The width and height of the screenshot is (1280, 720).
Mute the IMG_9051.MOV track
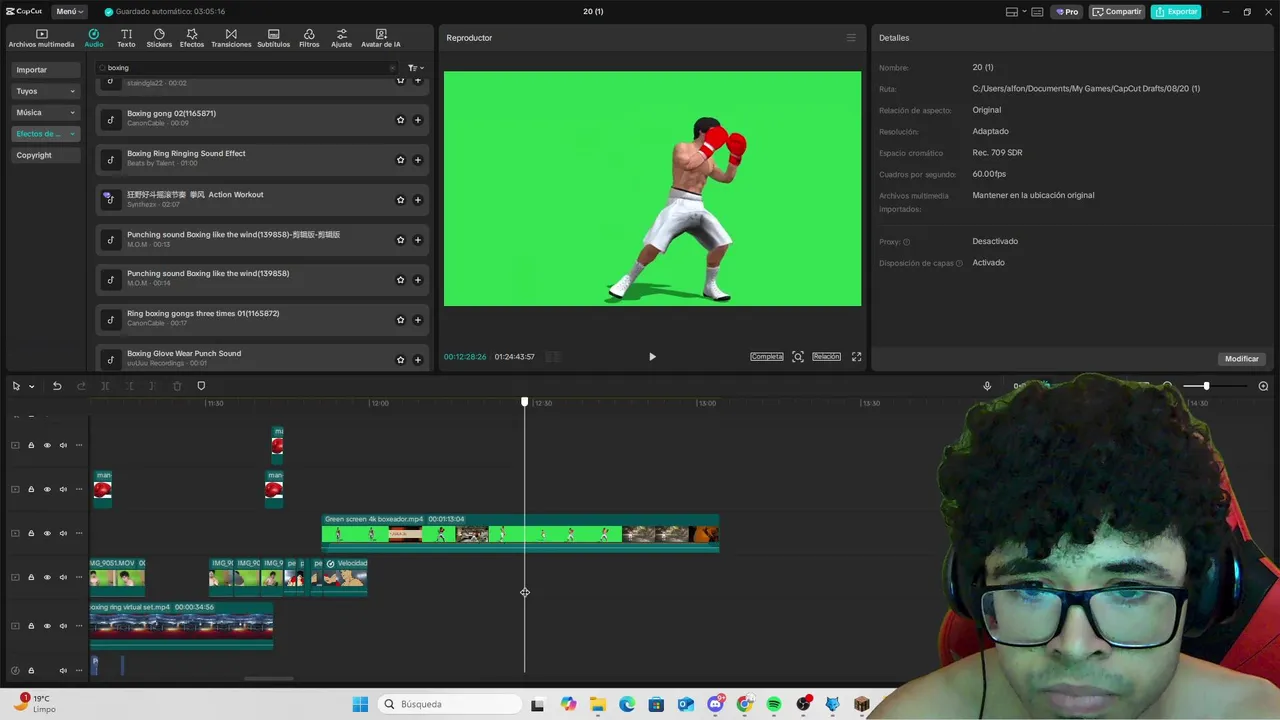tap(63, 578)
